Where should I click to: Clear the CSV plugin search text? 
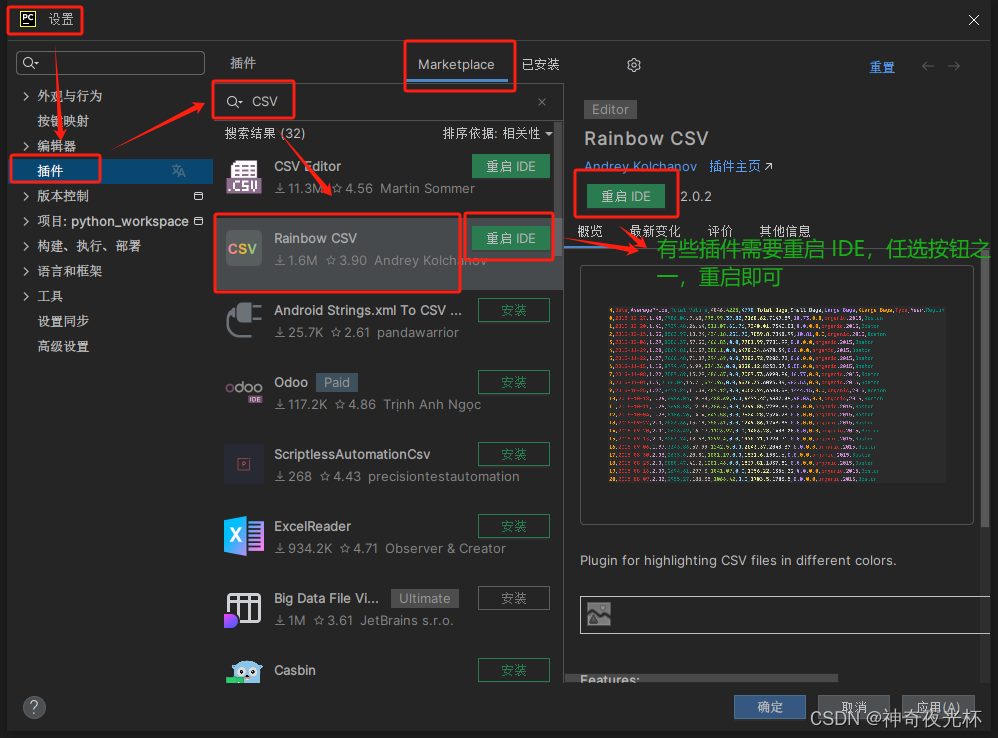coord(542,102)
